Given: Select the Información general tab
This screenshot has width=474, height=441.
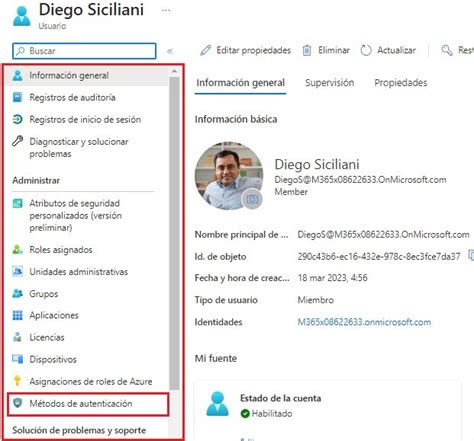Looking at the screenshot, I should tap(240, 83).
